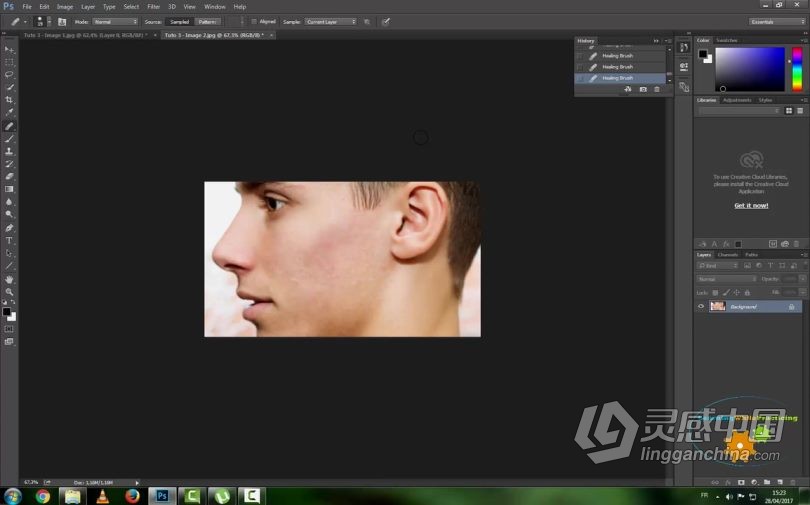Select the Horizontal Type tool
Viewport: 810px width, 505px height.
point(9,241)
